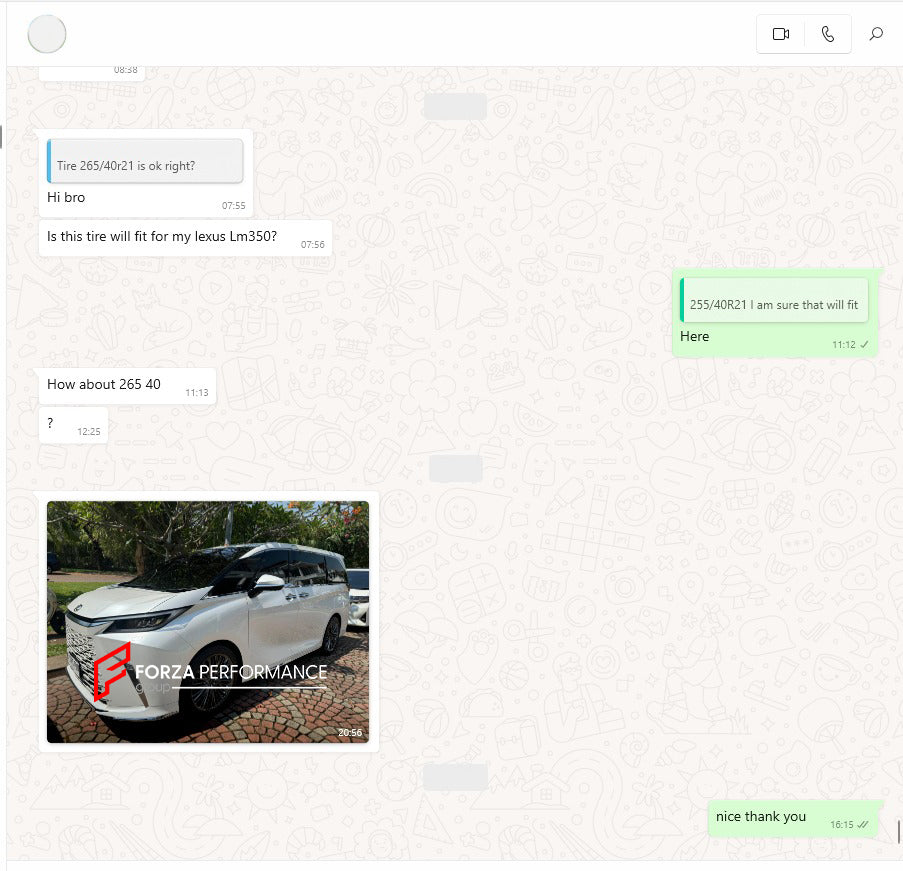Screen dimensions: 903x871
Task: Click the date label above "nice thank you"
Action: 455,777
